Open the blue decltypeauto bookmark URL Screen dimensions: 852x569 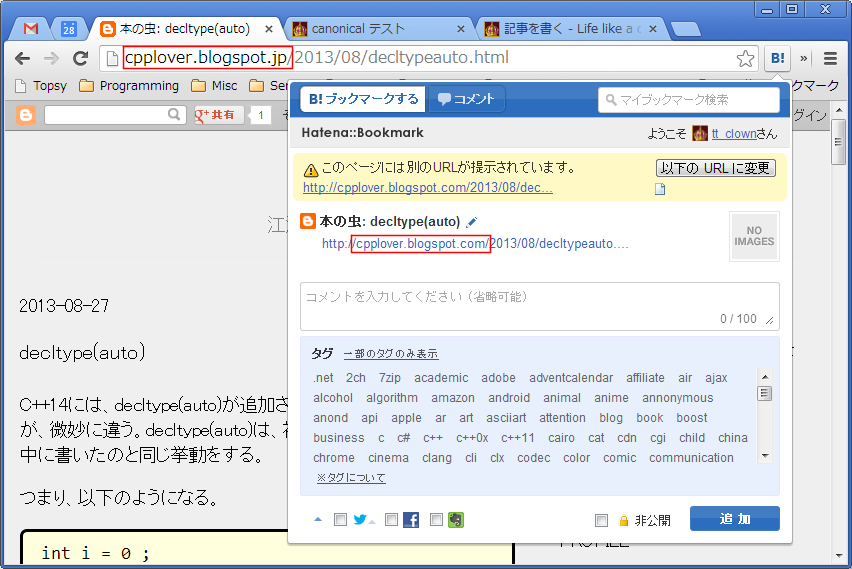tap(475, 244)
